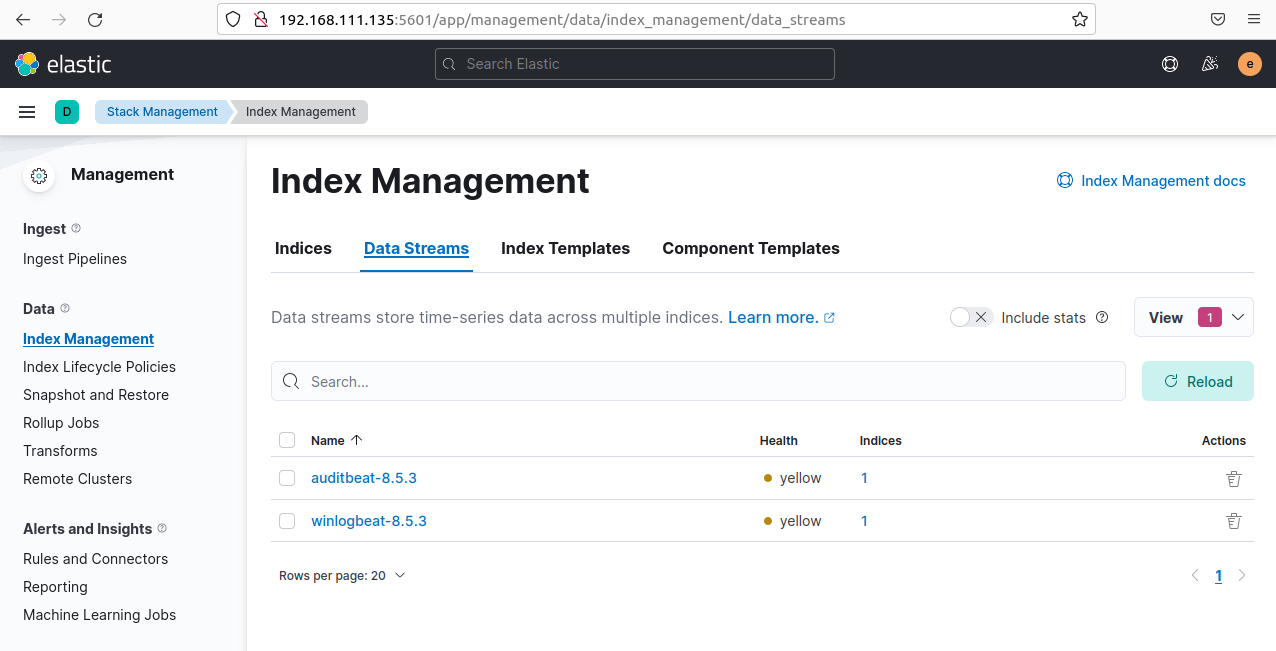Open the Rows per page dropdown

pos(342,576)
